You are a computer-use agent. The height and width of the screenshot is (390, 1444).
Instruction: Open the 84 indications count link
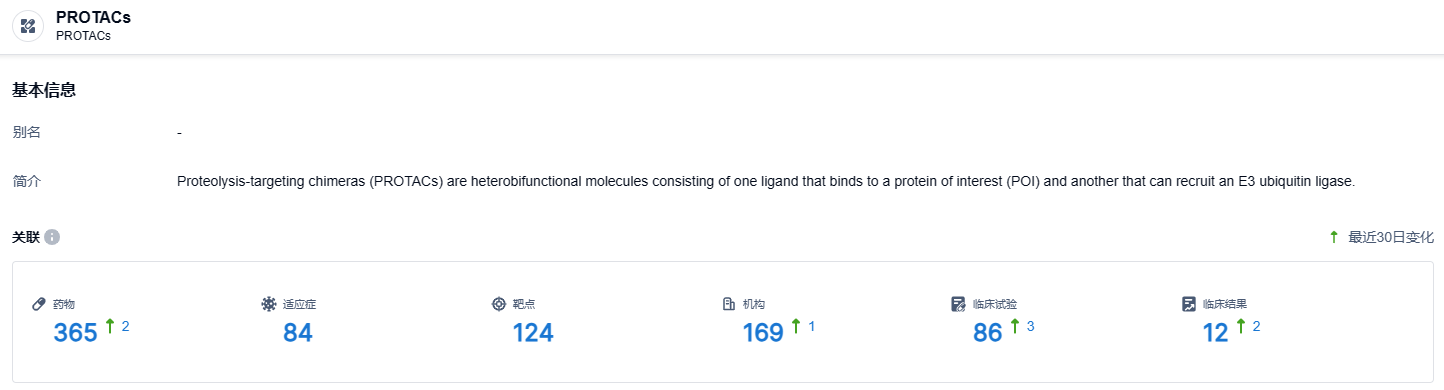click(298, 333)
